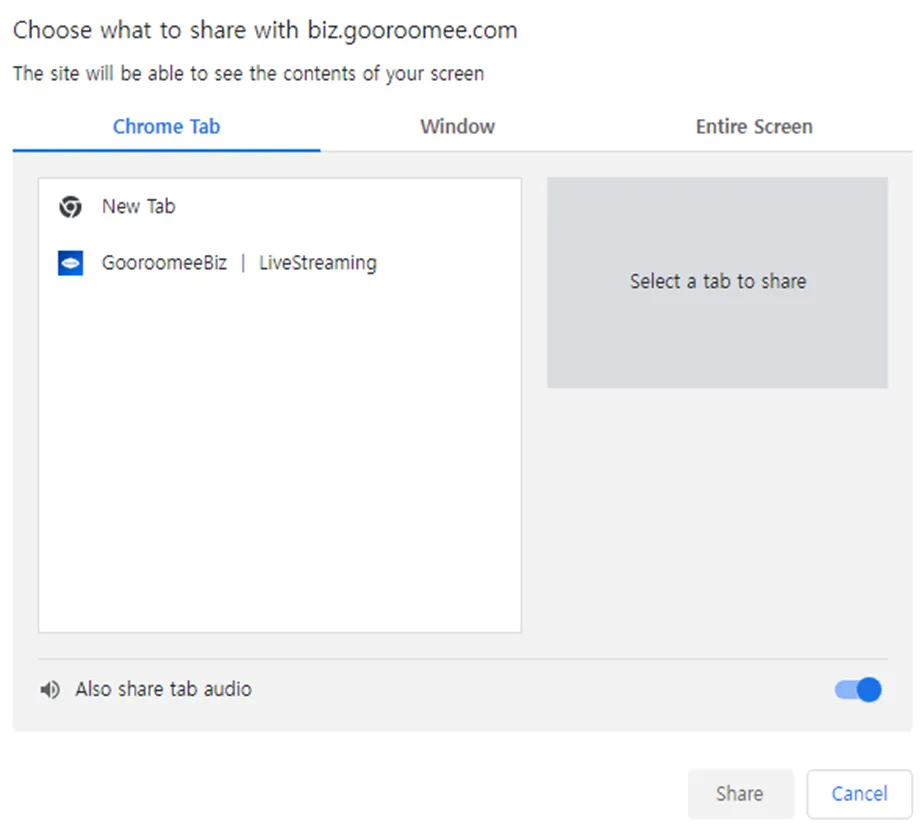The height and width of the screenshot is (834, 923).
Task: Cancel the screen sharing dialog
Action: 859,794
